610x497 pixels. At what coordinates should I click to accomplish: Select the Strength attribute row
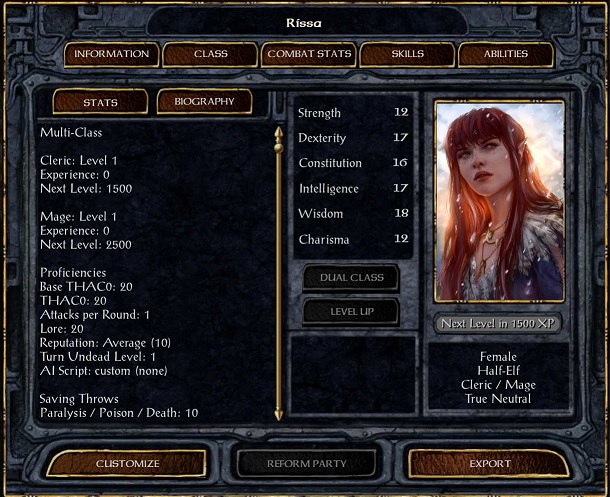(x=353, y=113)
